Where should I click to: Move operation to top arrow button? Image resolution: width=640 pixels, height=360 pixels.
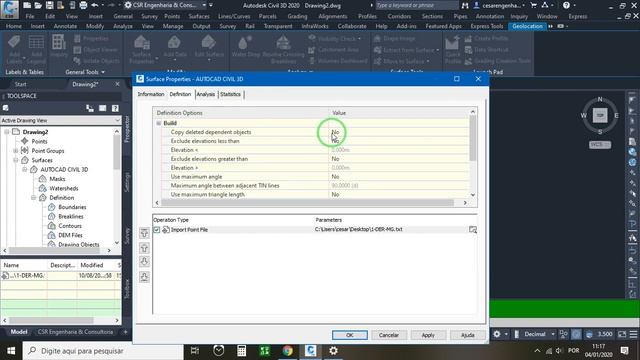click(x=144, y=233)
